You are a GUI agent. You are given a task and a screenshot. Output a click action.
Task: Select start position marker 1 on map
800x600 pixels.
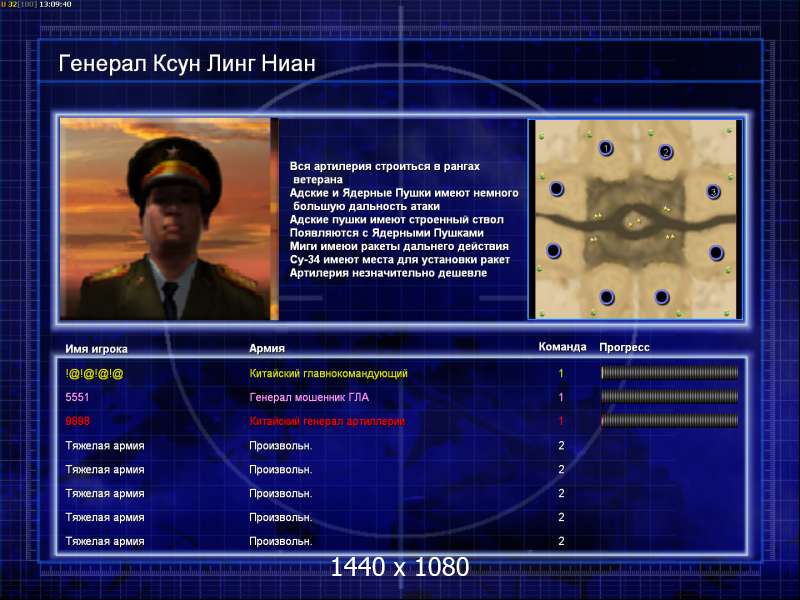[606, 148]
